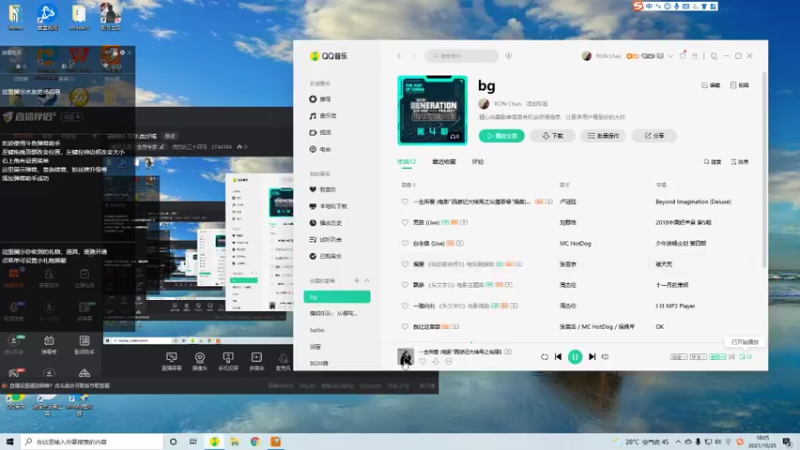Like the 2018 China row Live song
This screenshot has width=800, height=450.
click(405, 222)
